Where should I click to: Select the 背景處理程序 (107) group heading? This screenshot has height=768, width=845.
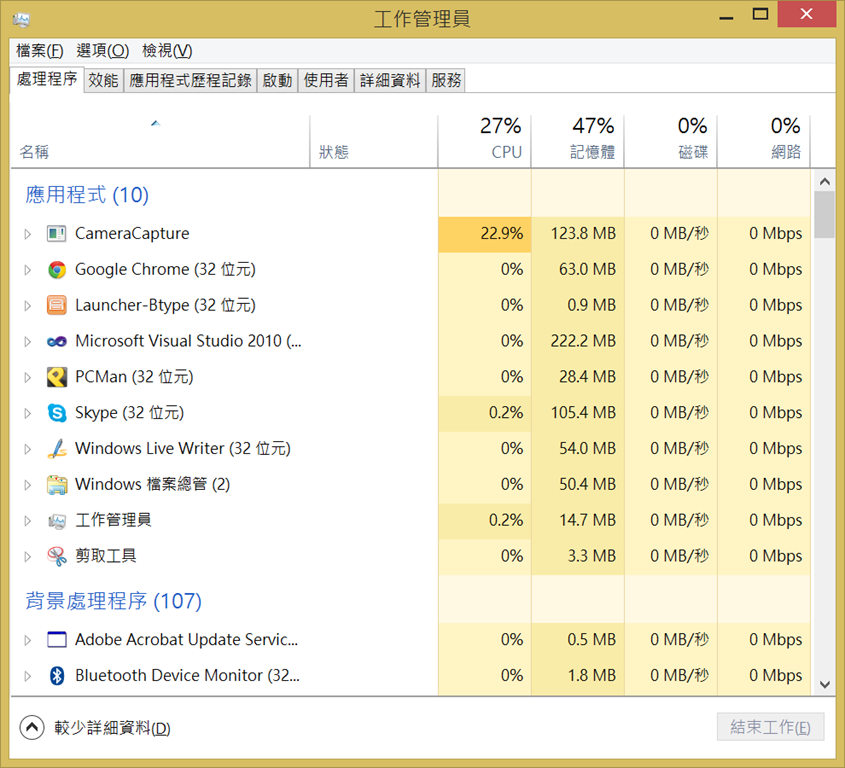tap(114, 601)
